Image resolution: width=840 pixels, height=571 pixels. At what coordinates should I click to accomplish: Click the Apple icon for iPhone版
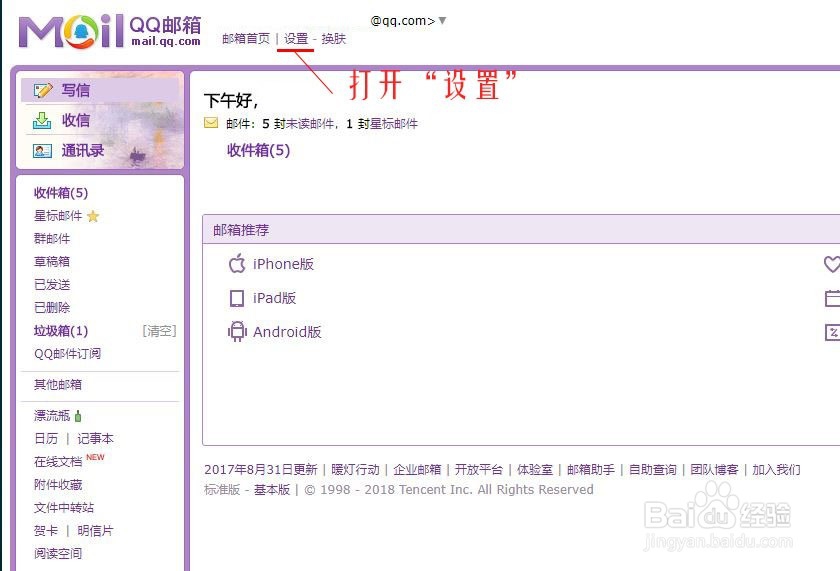(237, 264)
